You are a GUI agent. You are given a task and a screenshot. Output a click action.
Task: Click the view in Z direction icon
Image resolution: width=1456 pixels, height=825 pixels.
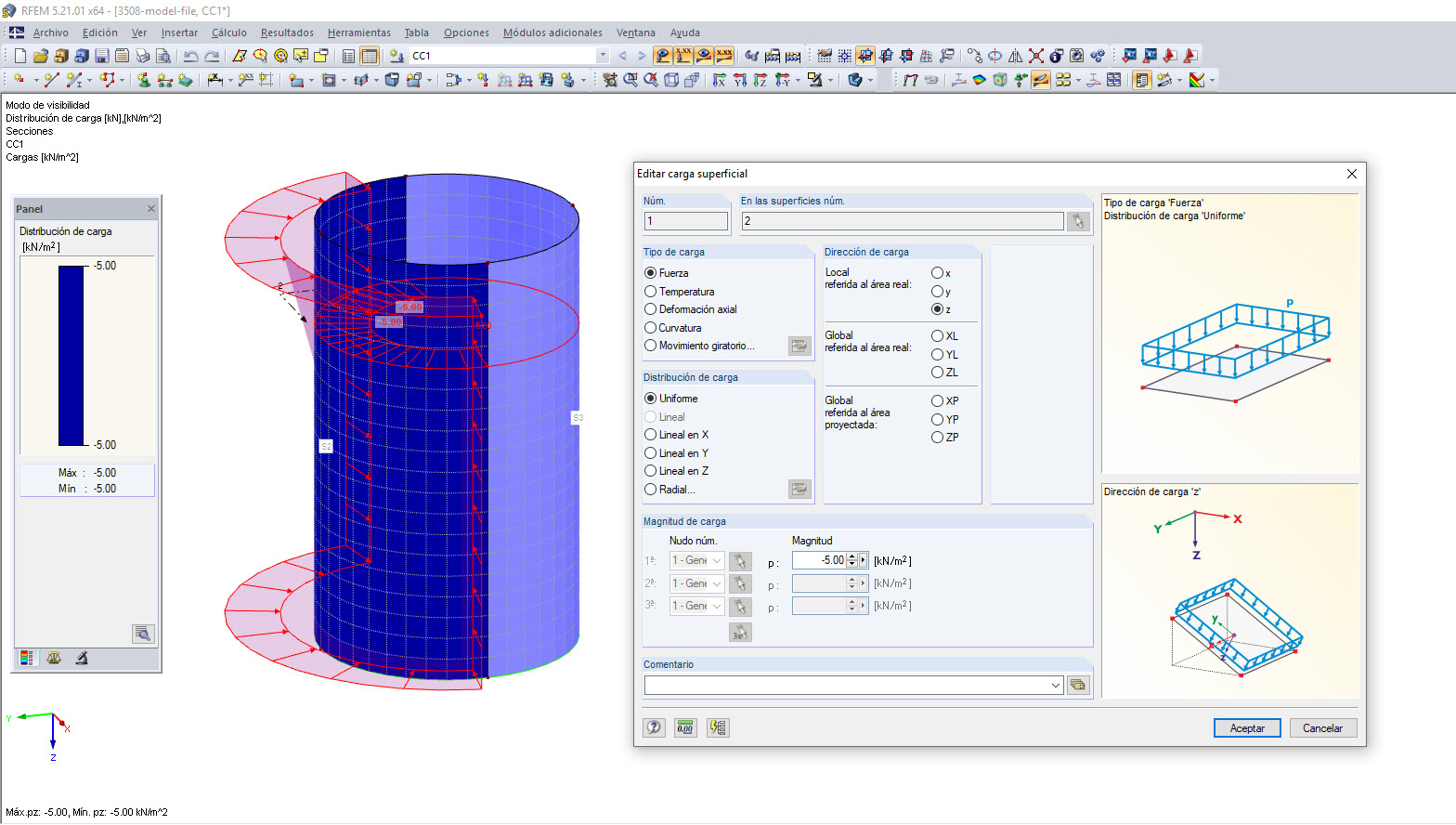pyautogui.click(x=760, y=80)
